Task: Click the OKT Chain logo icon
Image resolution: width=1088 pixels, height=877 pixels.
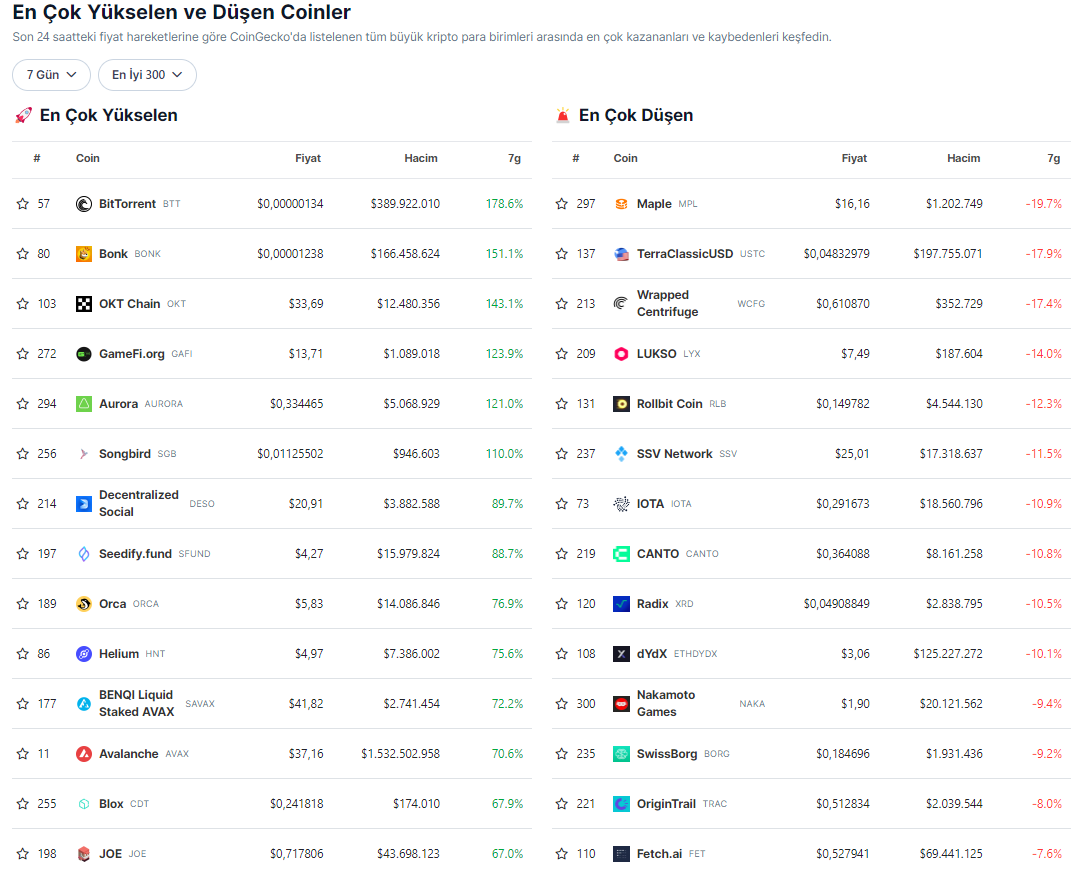Action: 84,304
